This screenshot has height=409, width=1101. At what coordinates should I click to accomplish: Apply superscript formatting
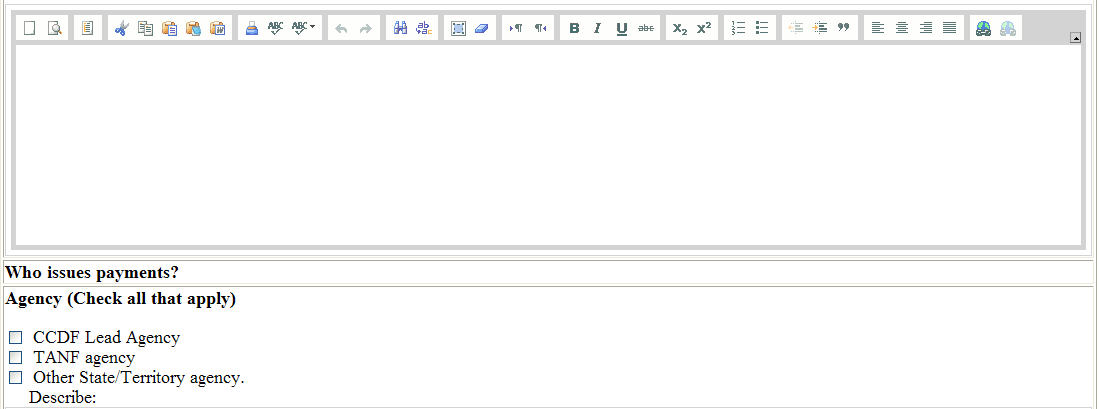click(704, 29)
